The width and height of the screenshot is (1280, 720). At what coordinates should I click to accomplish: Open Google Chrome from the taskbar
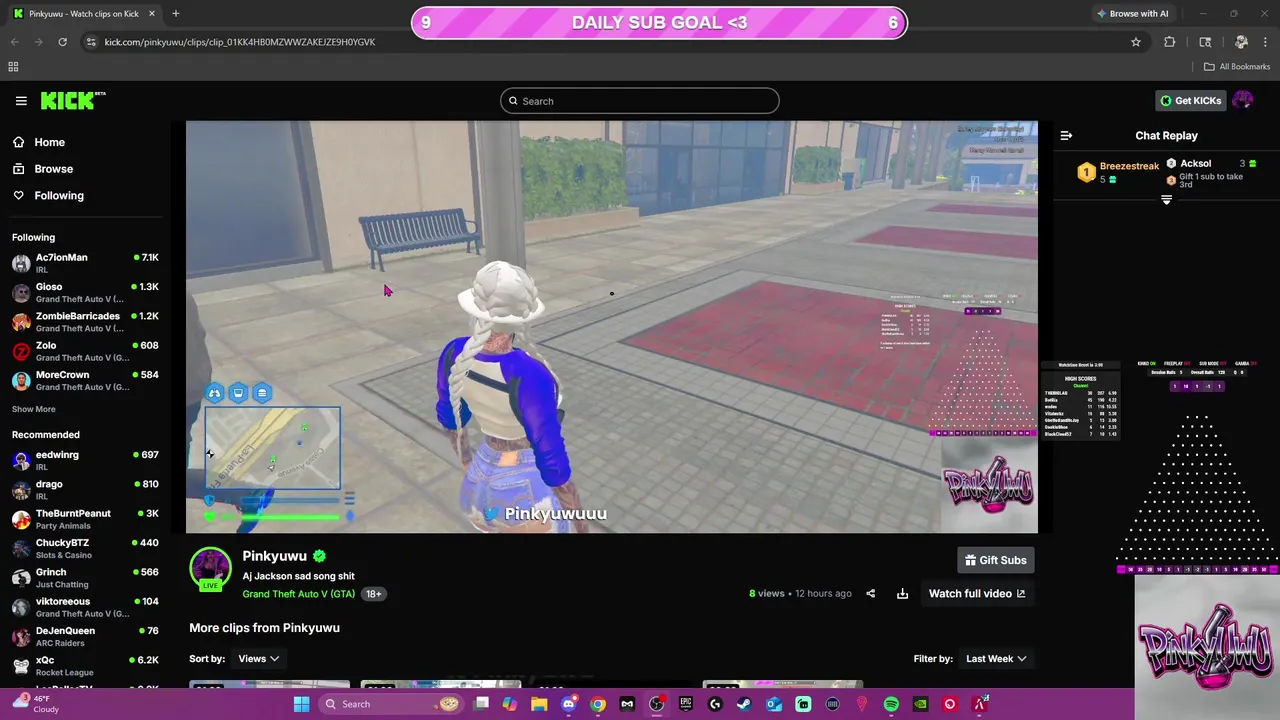click(x=598, y=704)
